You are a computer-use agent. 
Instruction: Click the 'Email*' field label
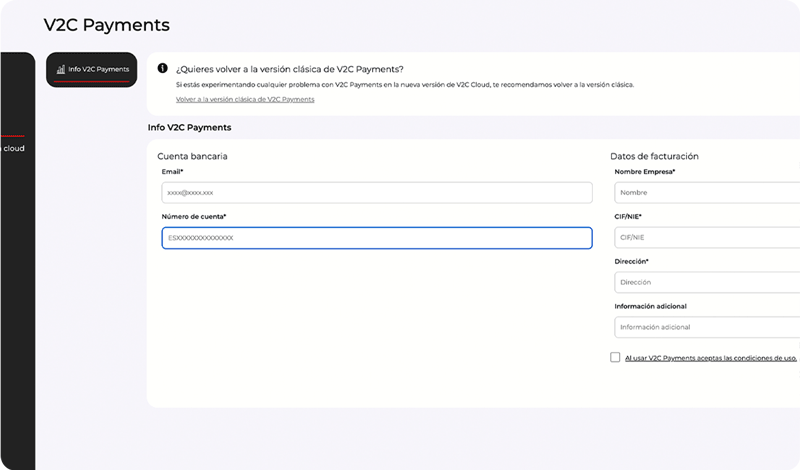(172, 172)
